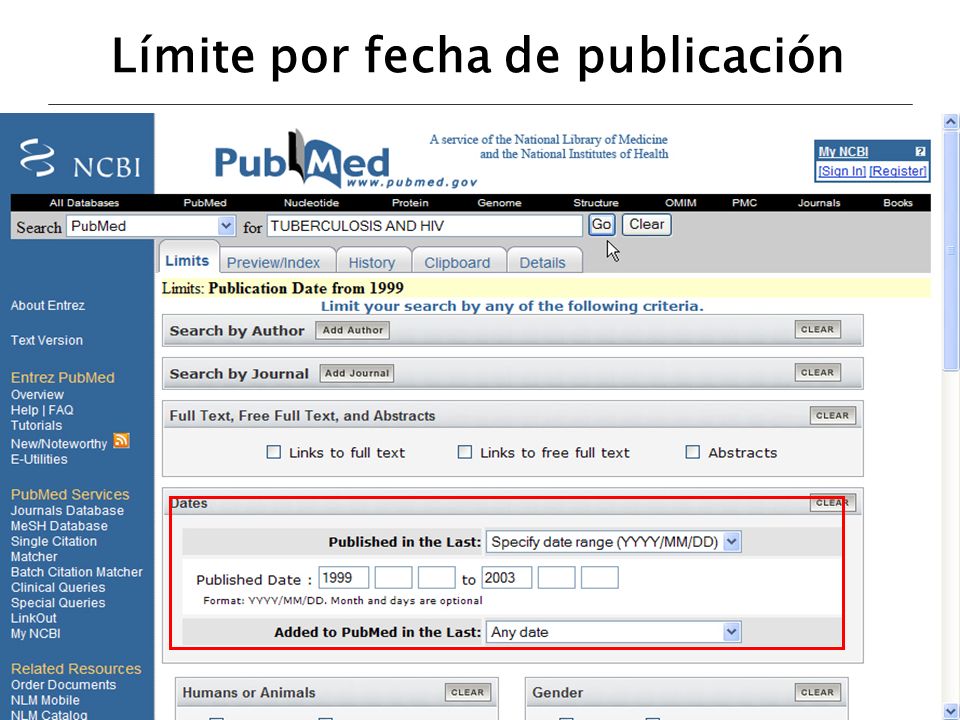Switch to the Limits tab
This screenshot has width=960, height=720.
(187, 261)
